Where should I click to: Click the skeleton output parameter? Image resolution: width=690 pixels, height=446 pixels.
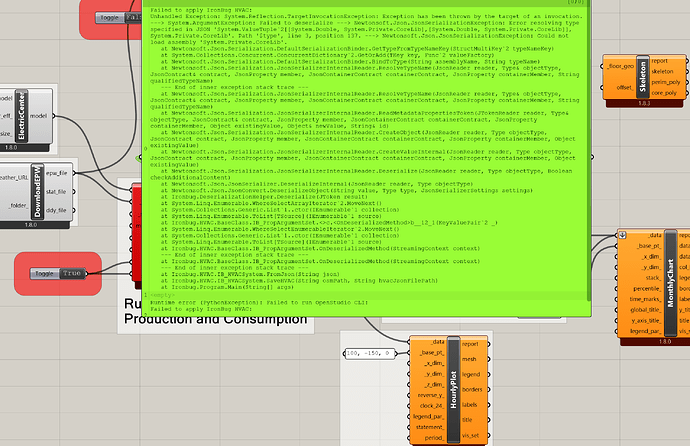click(x=662, y=72)
